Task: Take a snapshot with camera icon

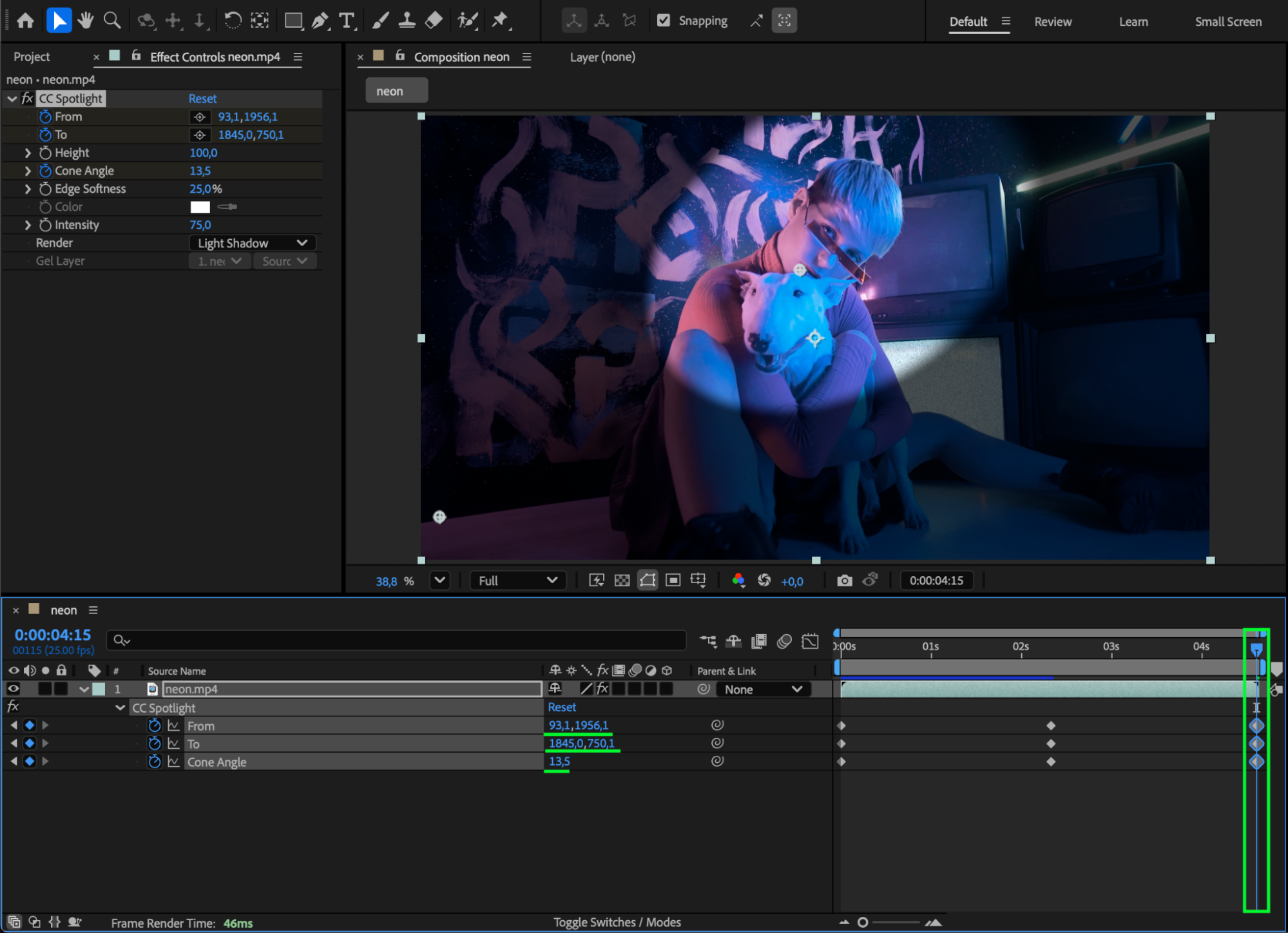Action: coord(844,581)
